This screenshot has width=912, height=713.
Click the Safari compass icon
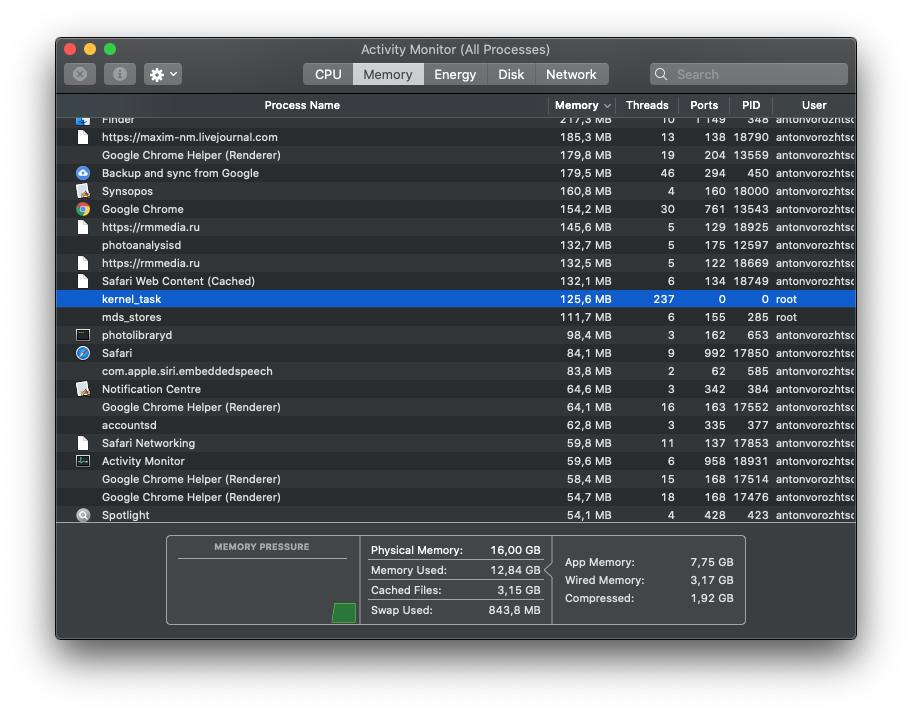click(83, 353)
